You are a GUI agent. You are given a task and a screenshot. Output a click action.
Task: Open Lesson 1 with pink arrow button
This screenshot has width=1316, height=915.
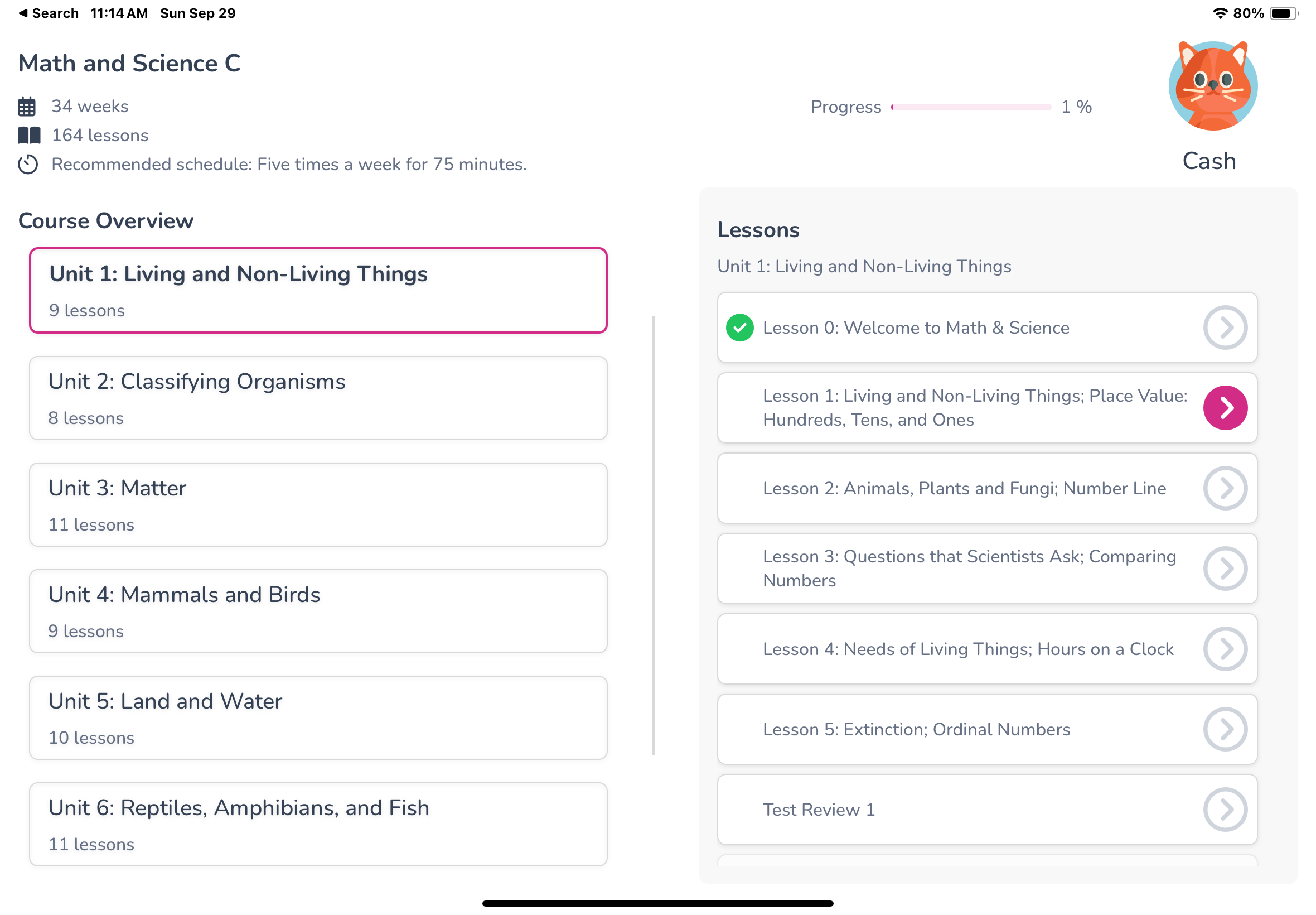point(1225,408)
